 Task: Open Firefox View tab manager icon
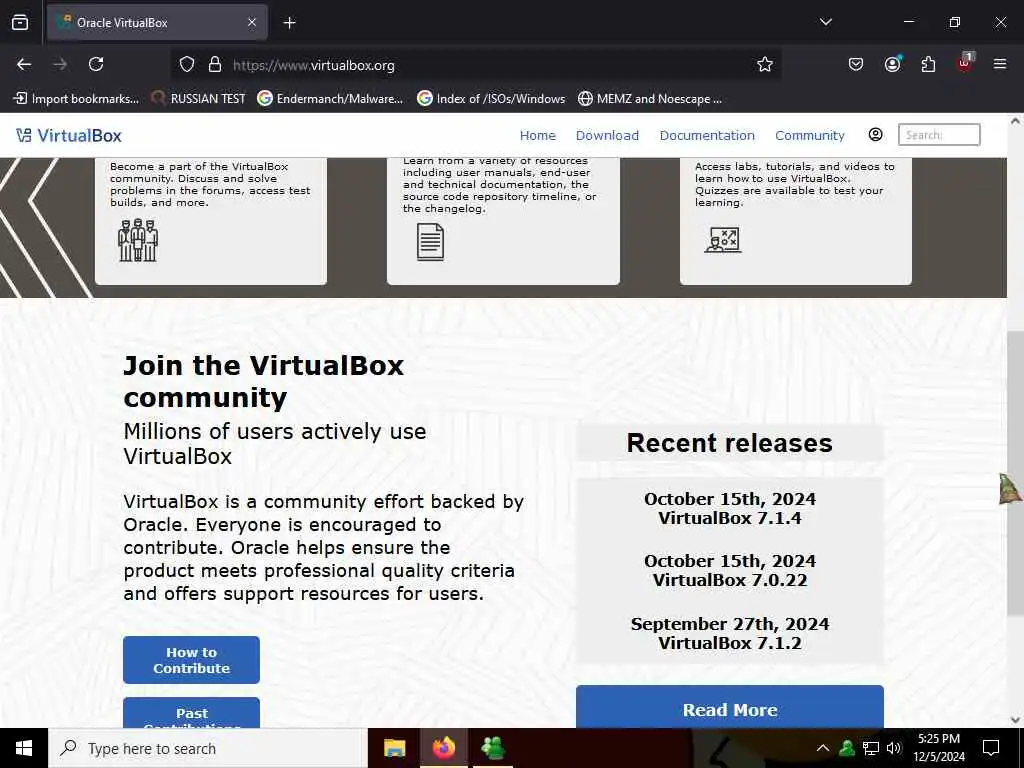20,22
